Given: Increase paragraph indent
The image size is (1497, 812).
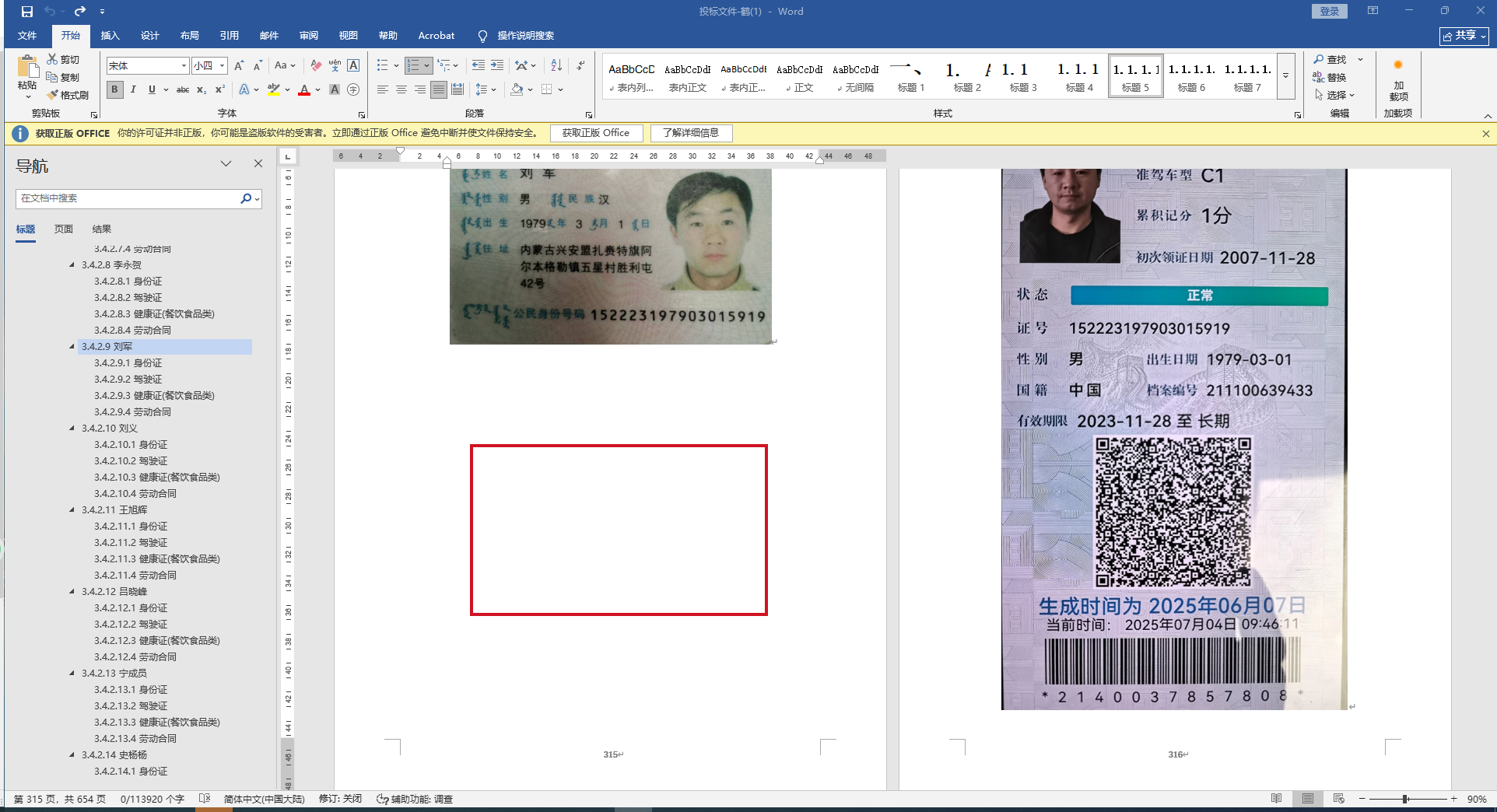Looking at the screenshot, I should coord(497,65).
